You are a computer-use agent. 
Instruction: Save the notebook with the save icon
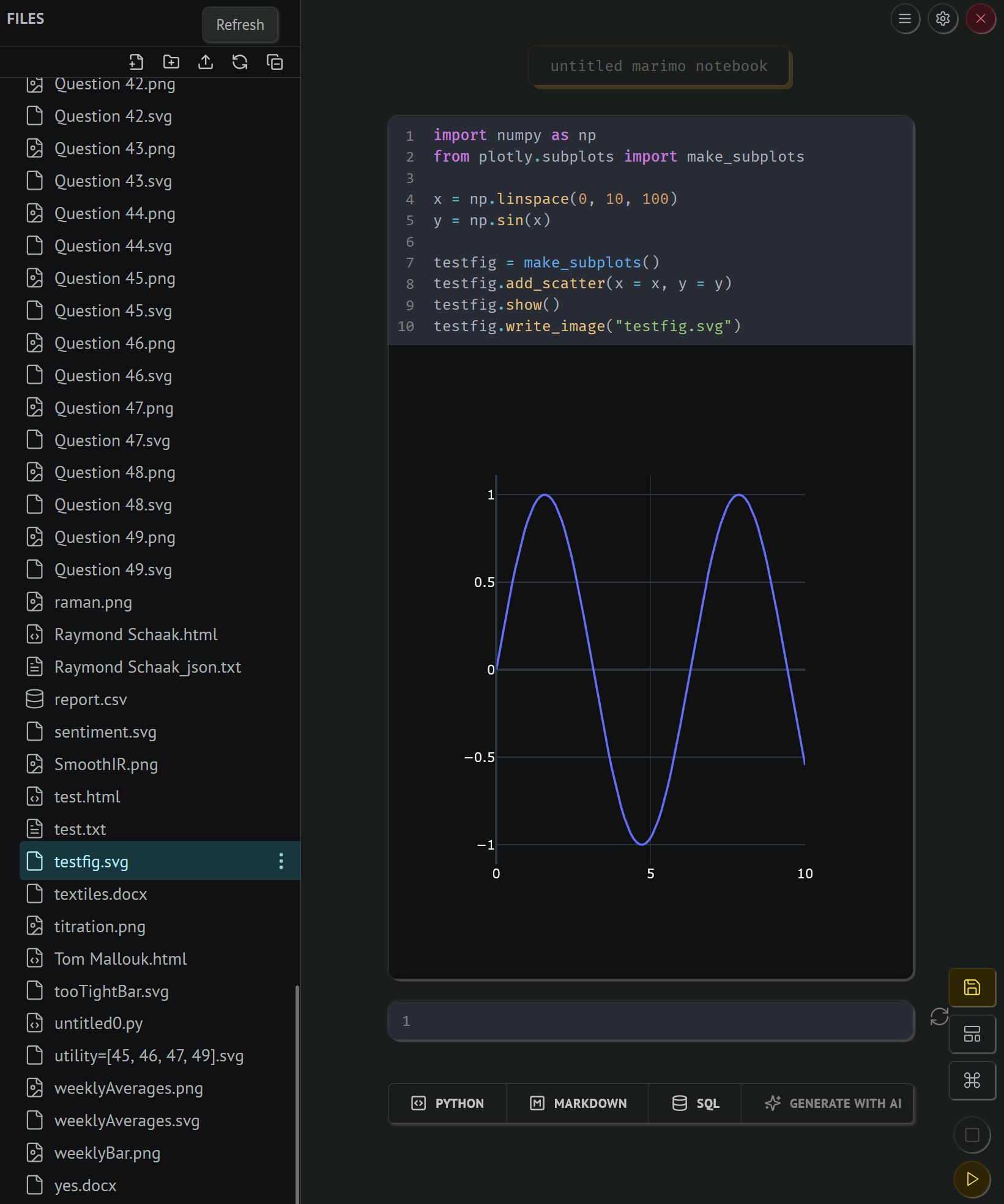972,987
